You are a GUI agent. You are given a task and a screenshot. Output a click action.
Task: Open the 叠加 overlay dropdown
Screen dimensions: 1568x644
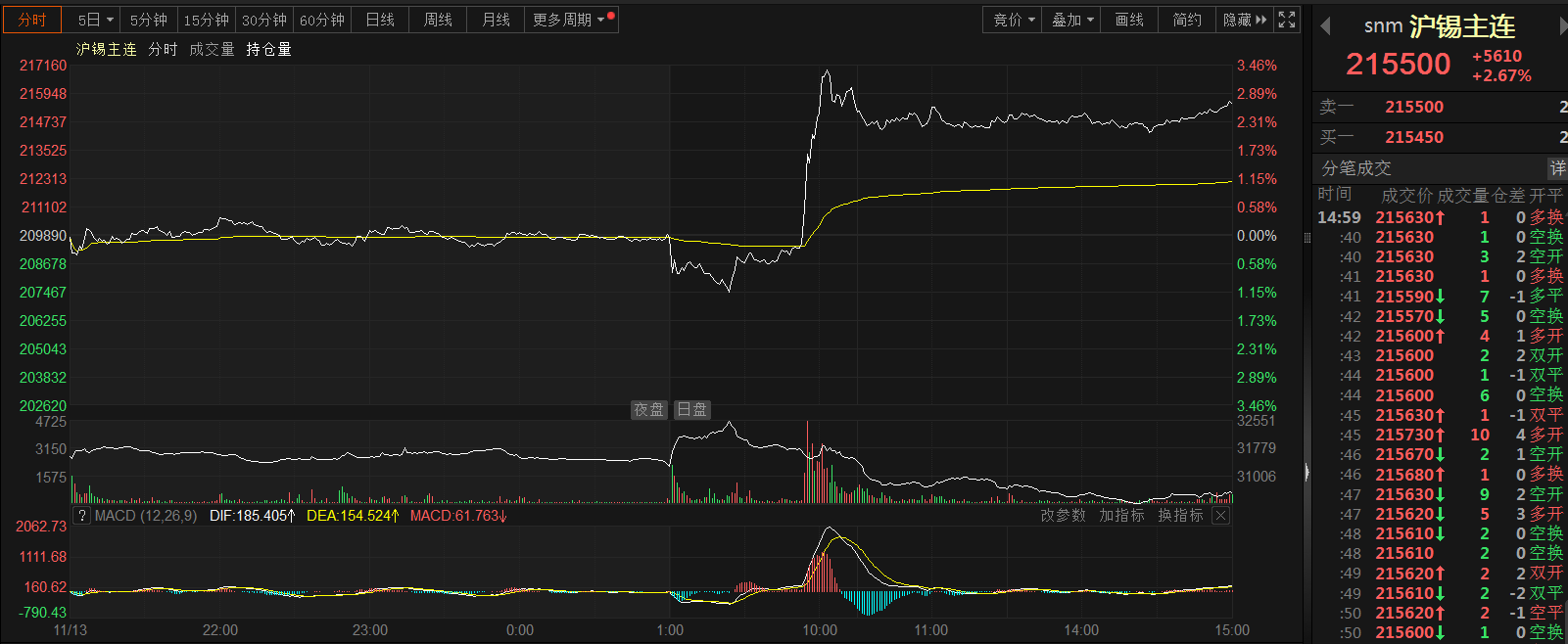[x=1071, y=20]
